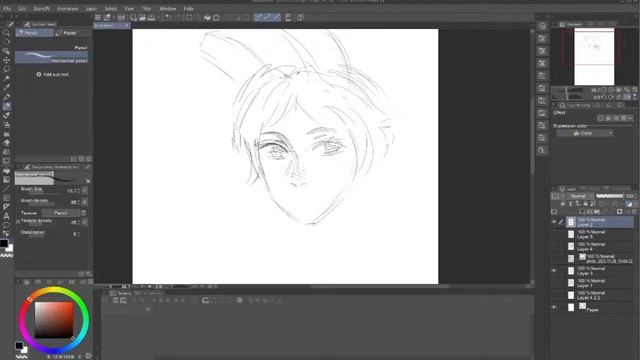Viewport: 640px width, 360px height.
Task: Click the rightmost icon on layer options row
Action: coord(629,204)
